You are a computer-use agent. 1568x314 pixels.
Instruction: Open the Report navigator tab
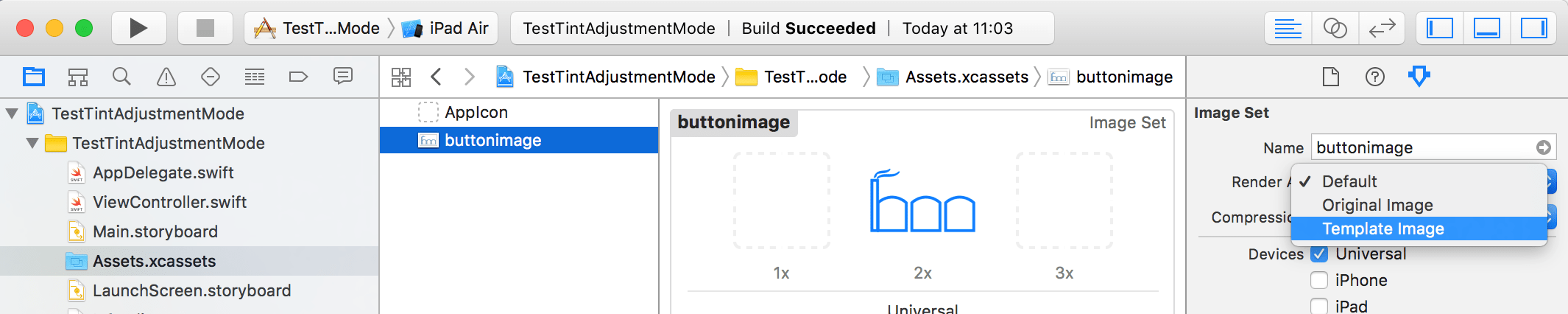pos(343,77)
